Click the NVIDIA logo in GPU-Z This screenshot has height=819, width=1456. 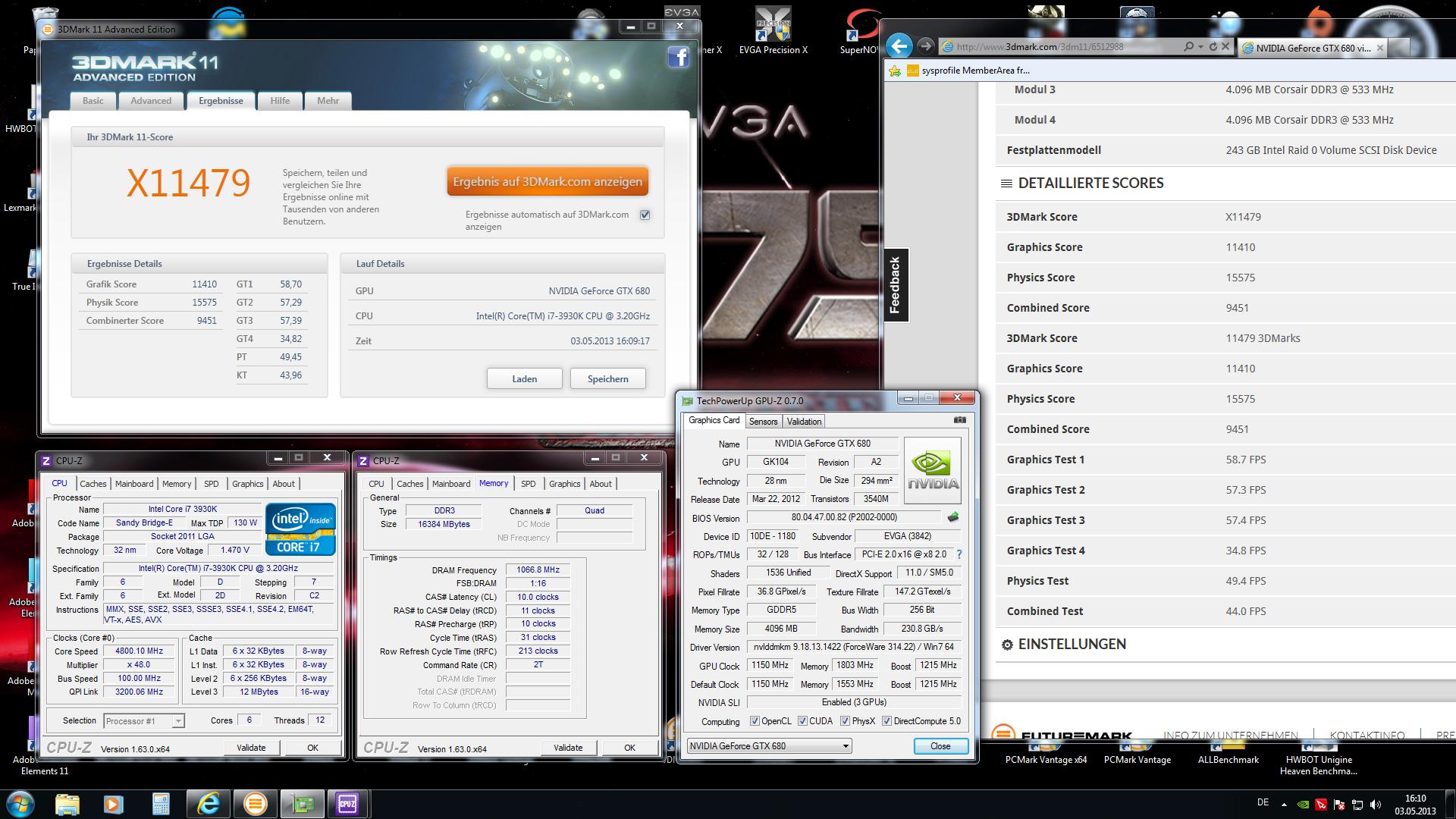933,470
